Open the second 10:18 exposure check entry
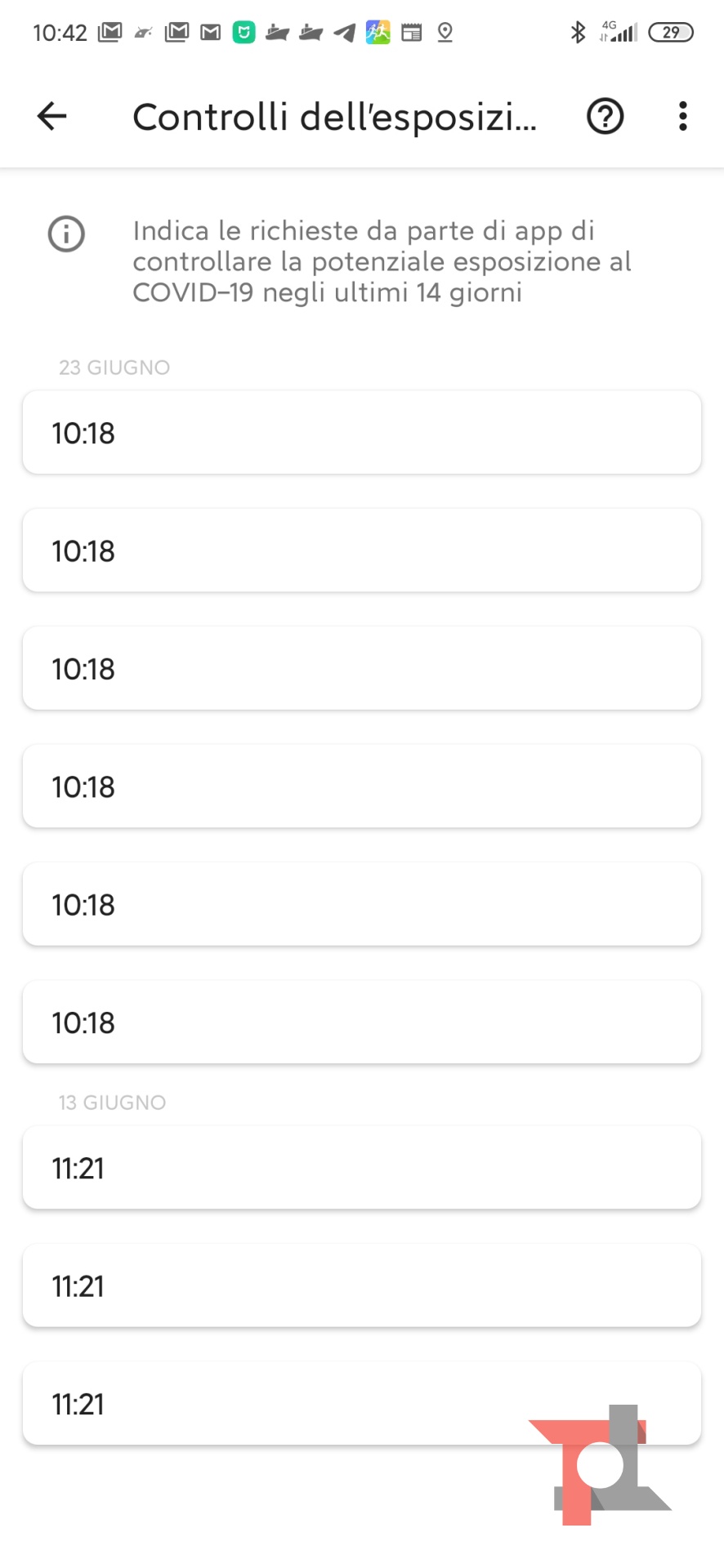 pos(361,550)
